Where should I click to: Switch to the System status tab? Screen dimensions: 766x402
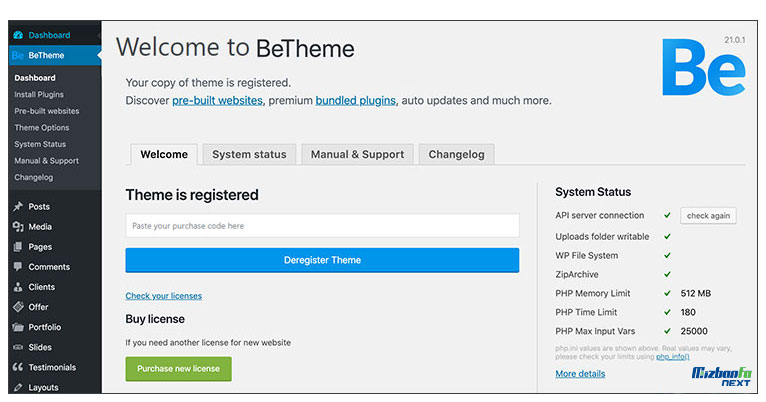(x=249, y=154)
